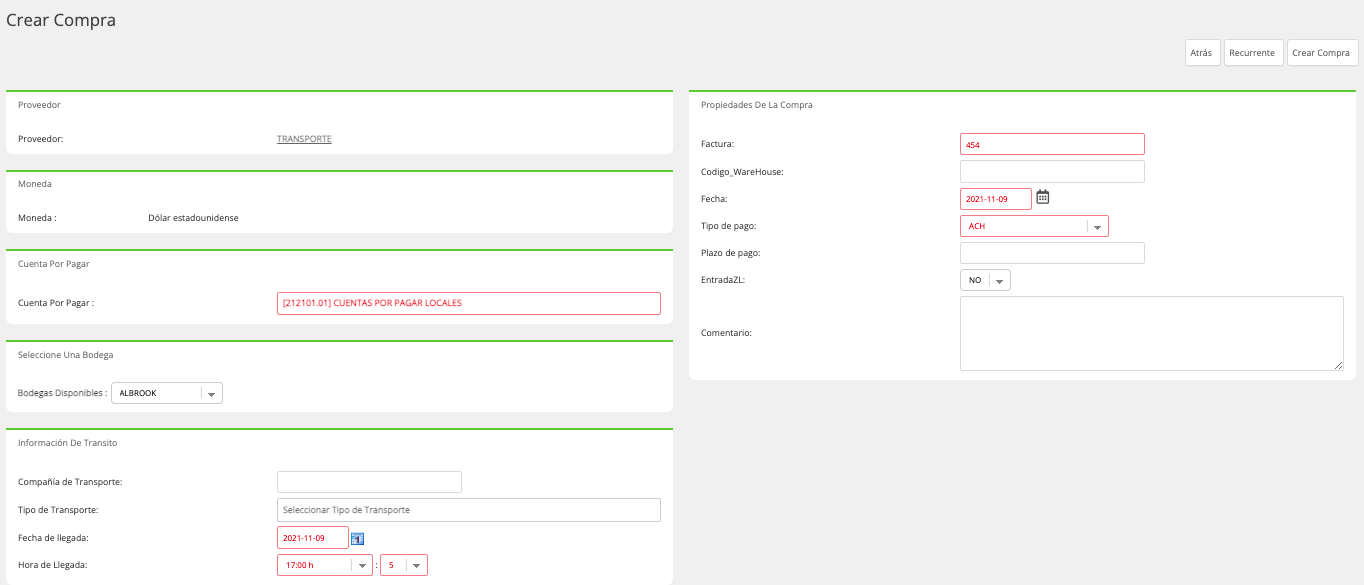Screen dimensions: 1364x585
Task: Click the 'Propiedades De La Compra' heading
Action: tap(757, 105)
